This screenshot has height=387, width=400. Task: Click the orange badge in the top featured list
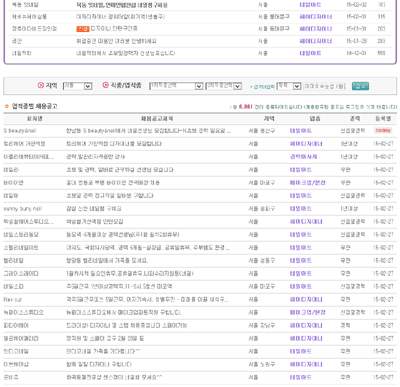82,29
